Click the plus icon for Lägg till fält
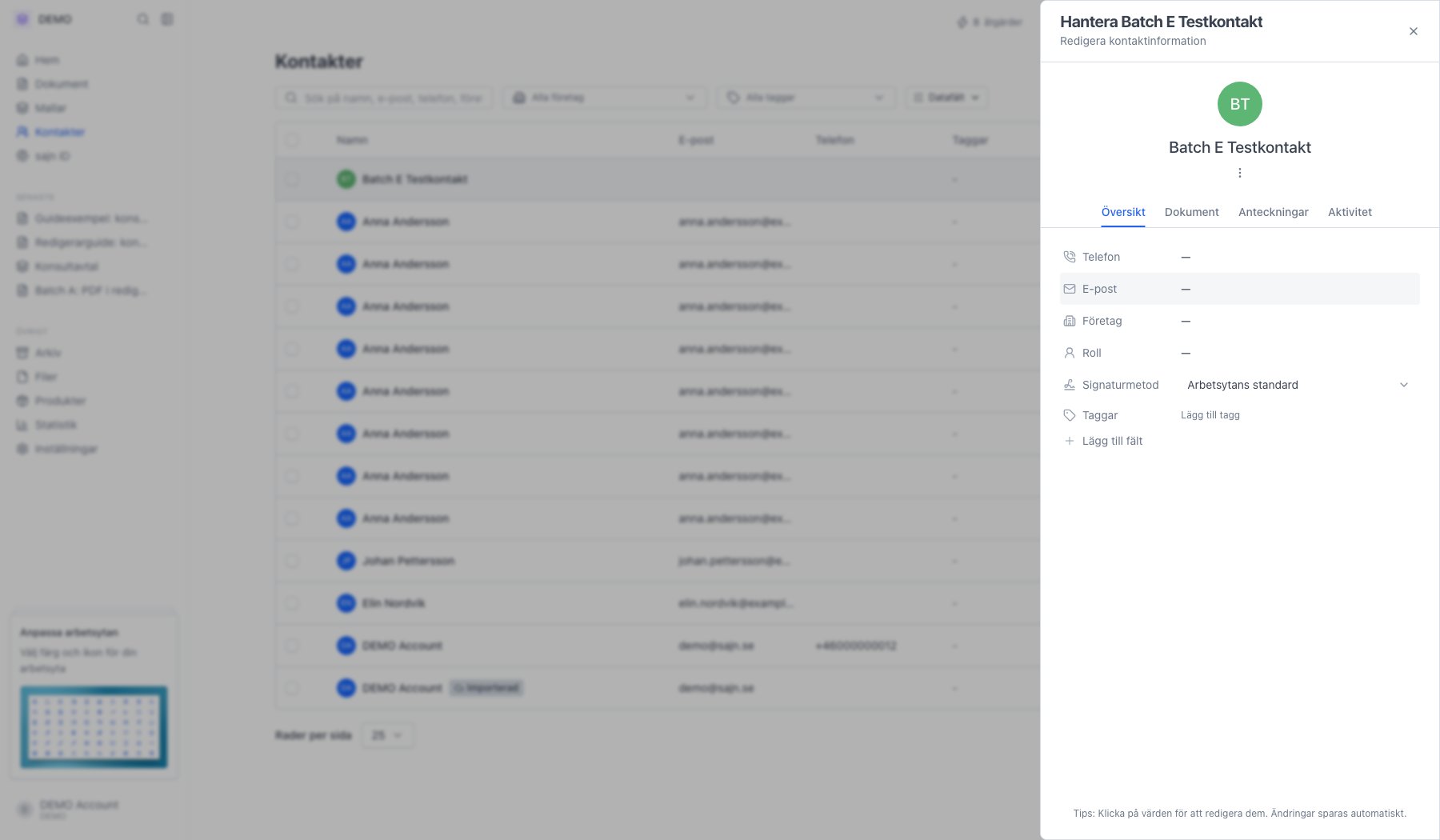Image resolution: width=1440 pixels, height=840 pixels. pos(1069,441)
